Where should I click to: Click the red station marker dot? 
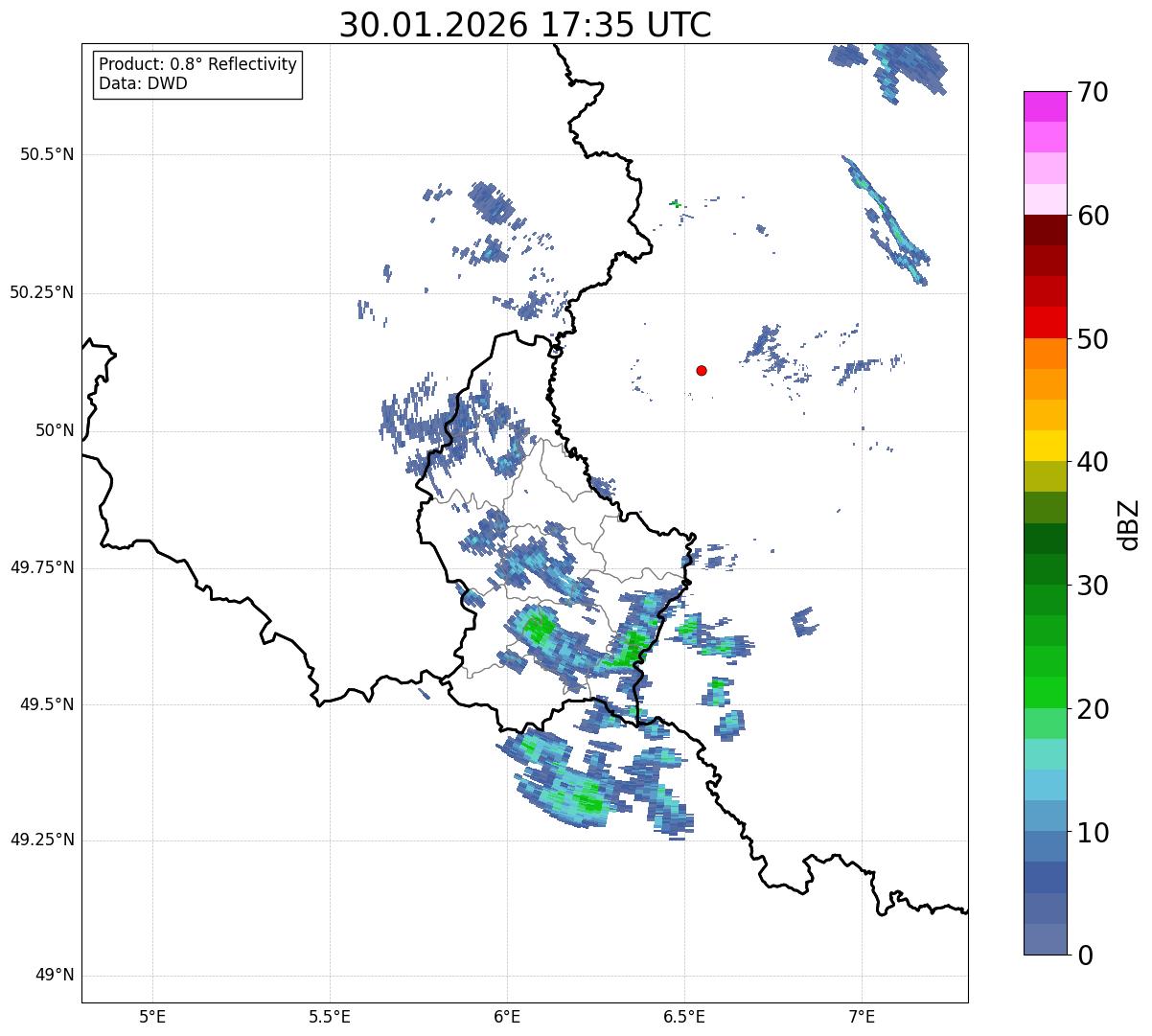click(x=702, y=370)
